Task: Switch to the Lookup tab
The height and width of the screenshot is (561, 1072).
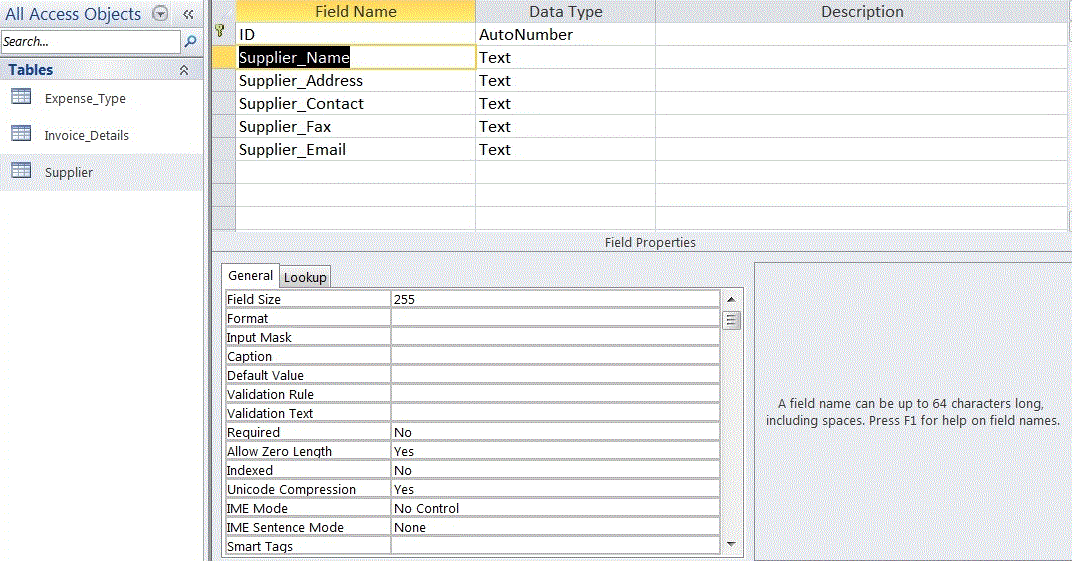Action: (305, 277)
